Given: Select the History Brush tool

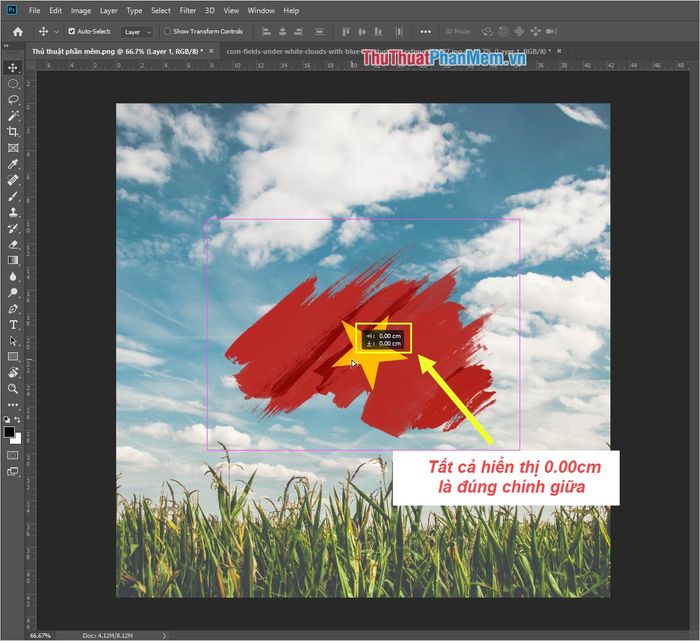Looking at the screenshot, I should [x=12, y=228].
